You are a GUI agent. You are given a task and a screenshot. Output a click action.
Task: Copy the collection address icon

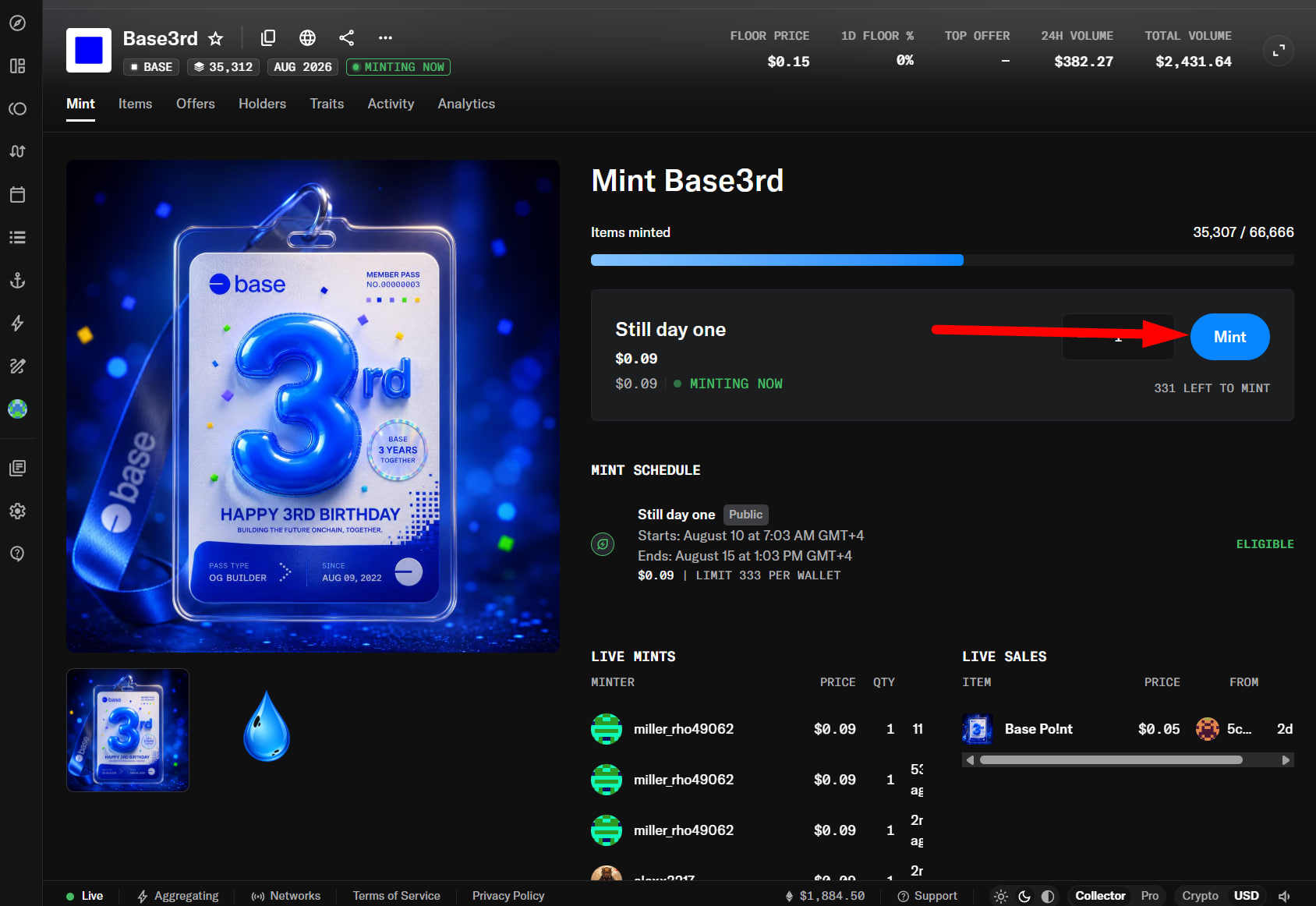coord(268,37)
